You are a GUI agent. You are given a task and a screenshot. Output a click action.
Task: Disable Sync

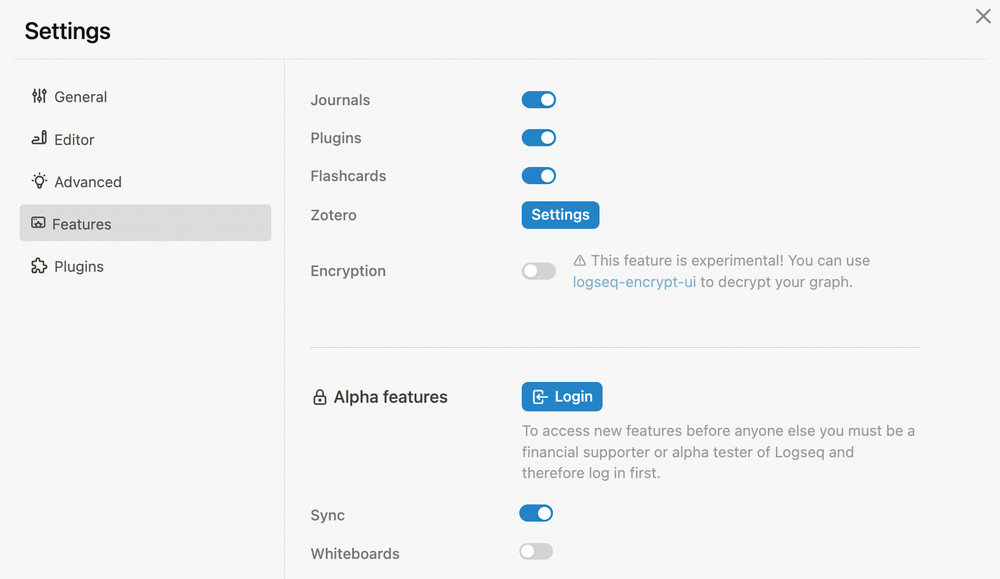(x=536, y=513)
